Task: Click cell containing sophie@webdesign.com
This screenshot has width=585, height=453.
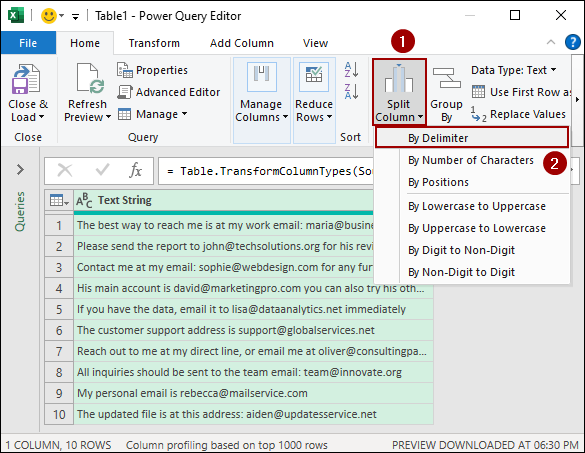Action: [224, 268]
